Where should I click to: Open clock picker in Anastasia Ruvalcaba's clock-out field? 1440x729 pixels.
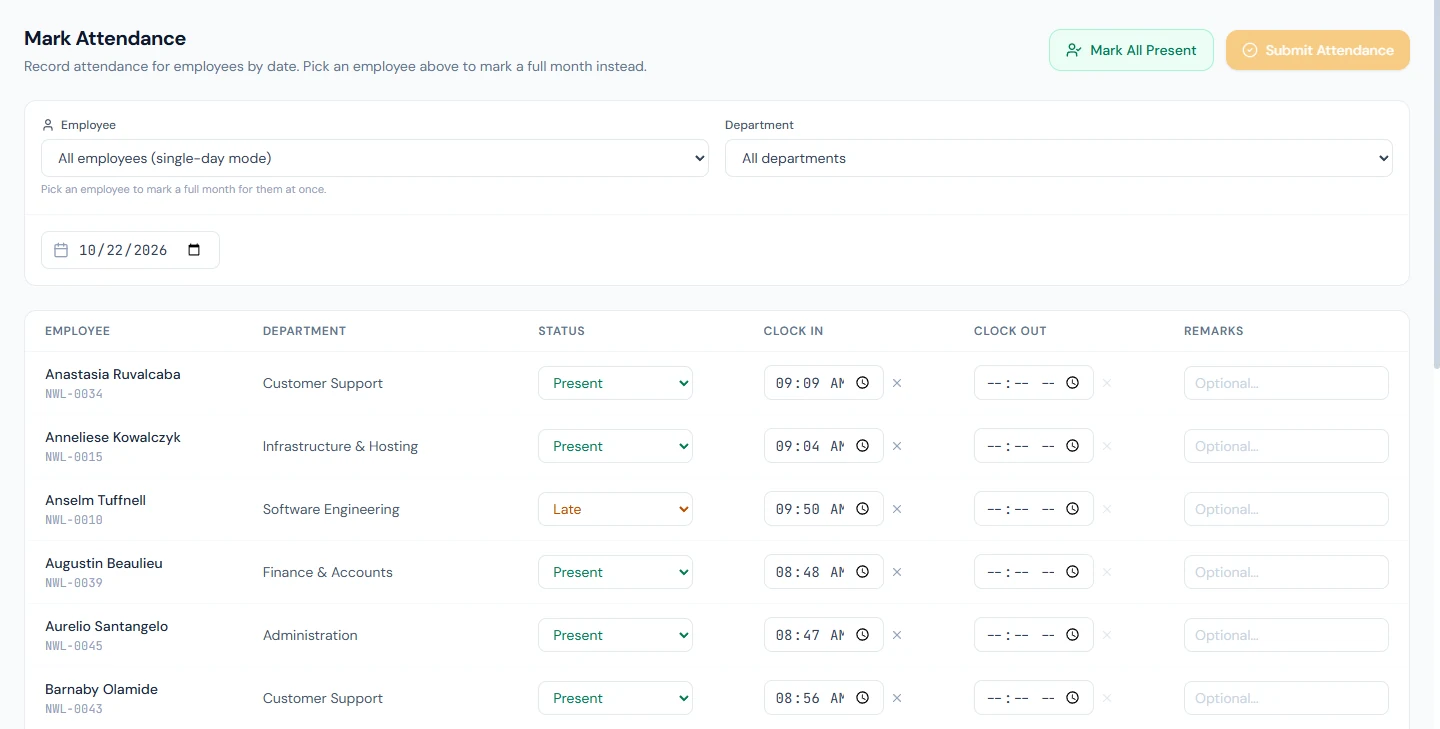1072,383
